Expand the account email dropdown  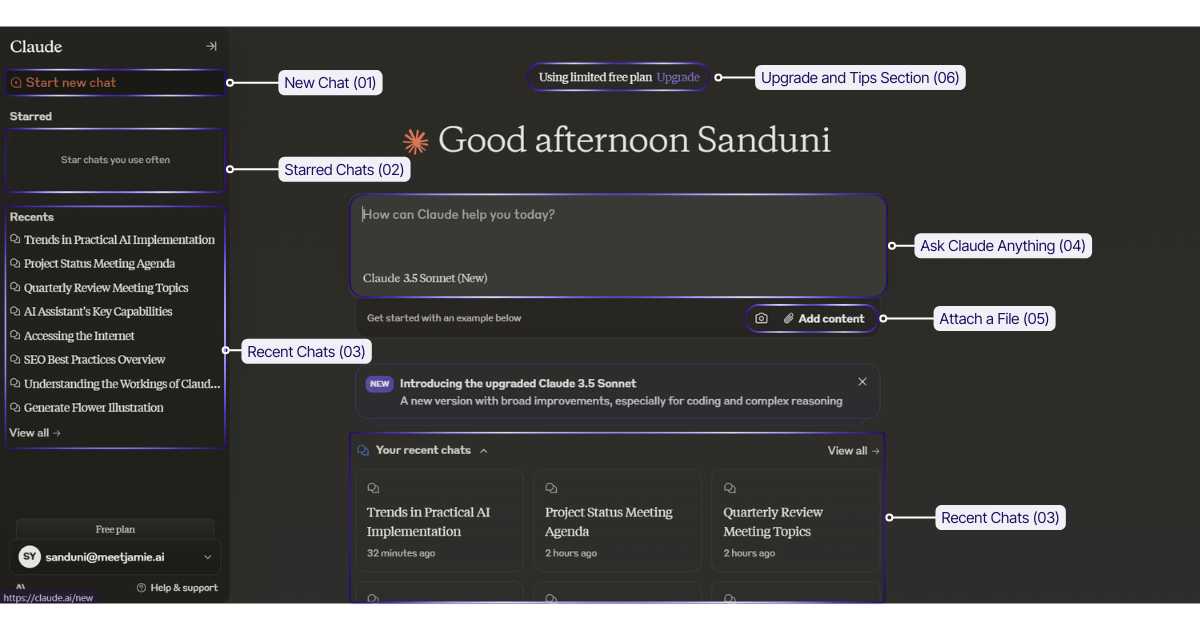click(x=207, y=557)
